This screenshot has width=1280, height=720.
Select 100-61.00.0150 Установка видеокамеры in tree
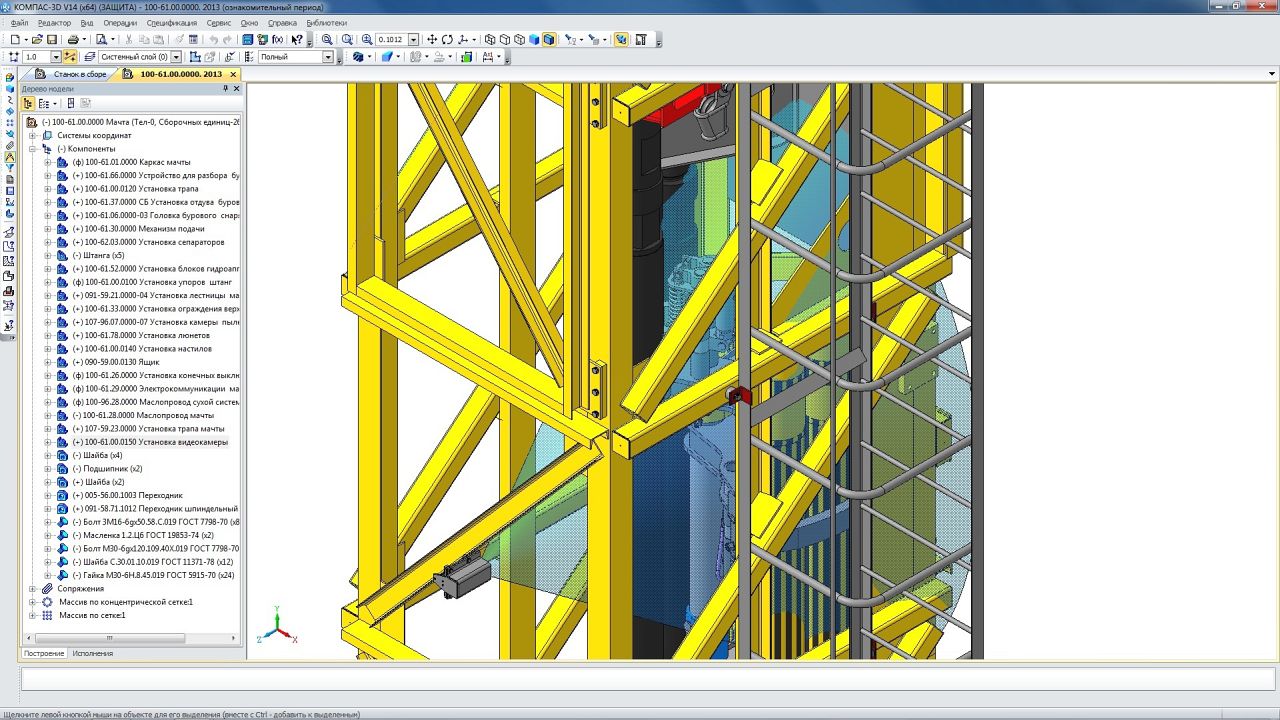coord(150,442)
